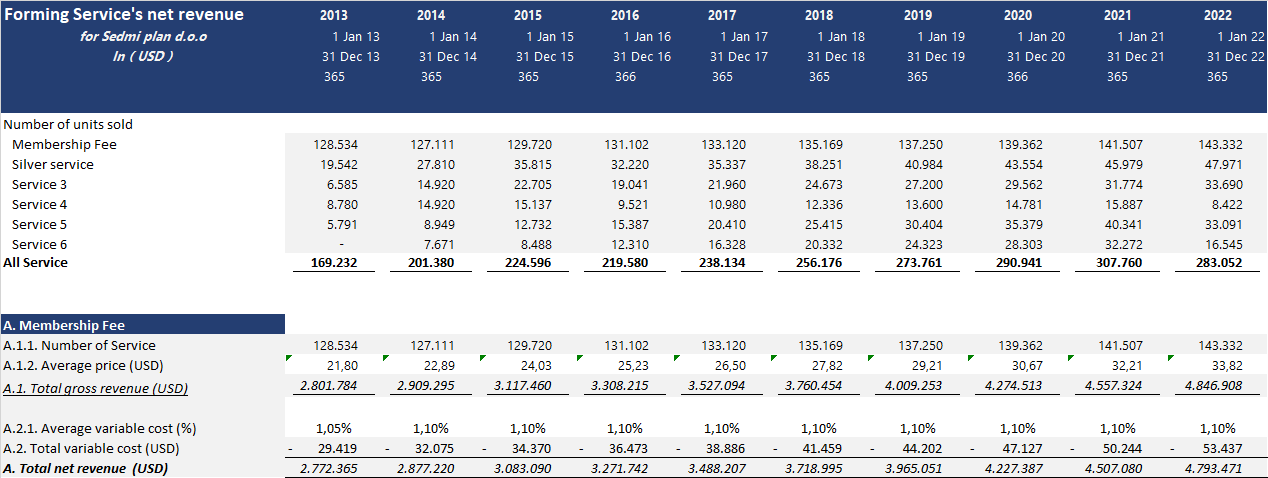Click the 'Number of units sold' label
The image size is (1268, 478).
click(x=68, y=125)
